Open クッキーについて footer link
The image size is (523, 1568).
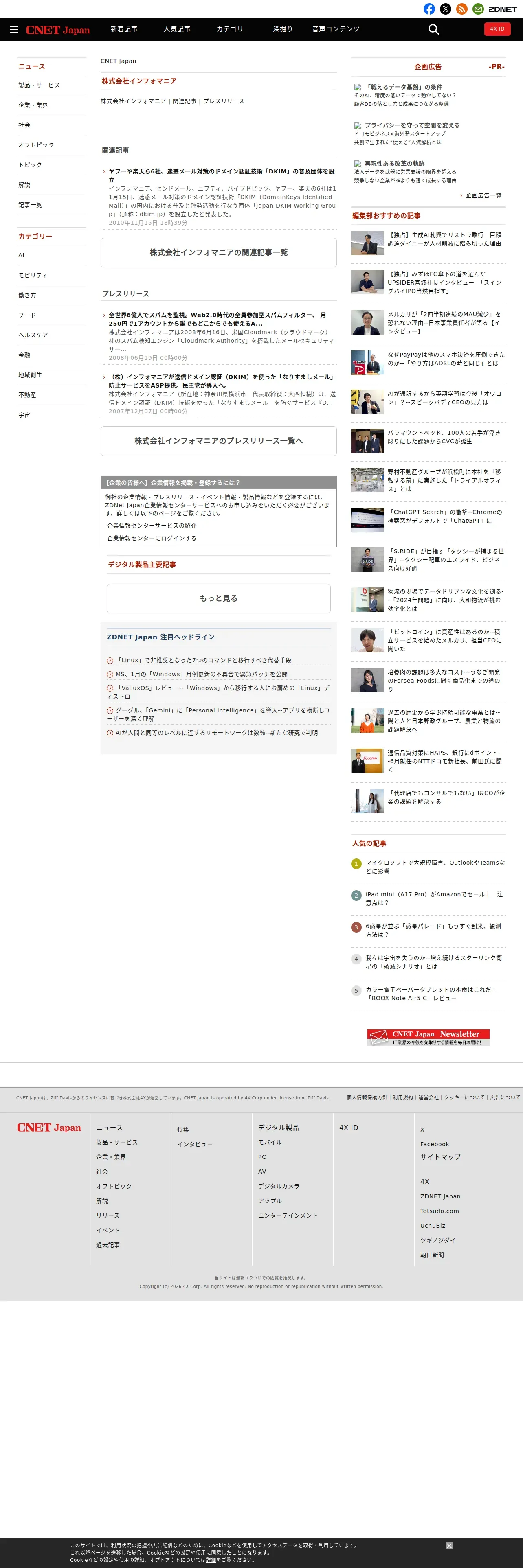click(x=464, y=1097)
